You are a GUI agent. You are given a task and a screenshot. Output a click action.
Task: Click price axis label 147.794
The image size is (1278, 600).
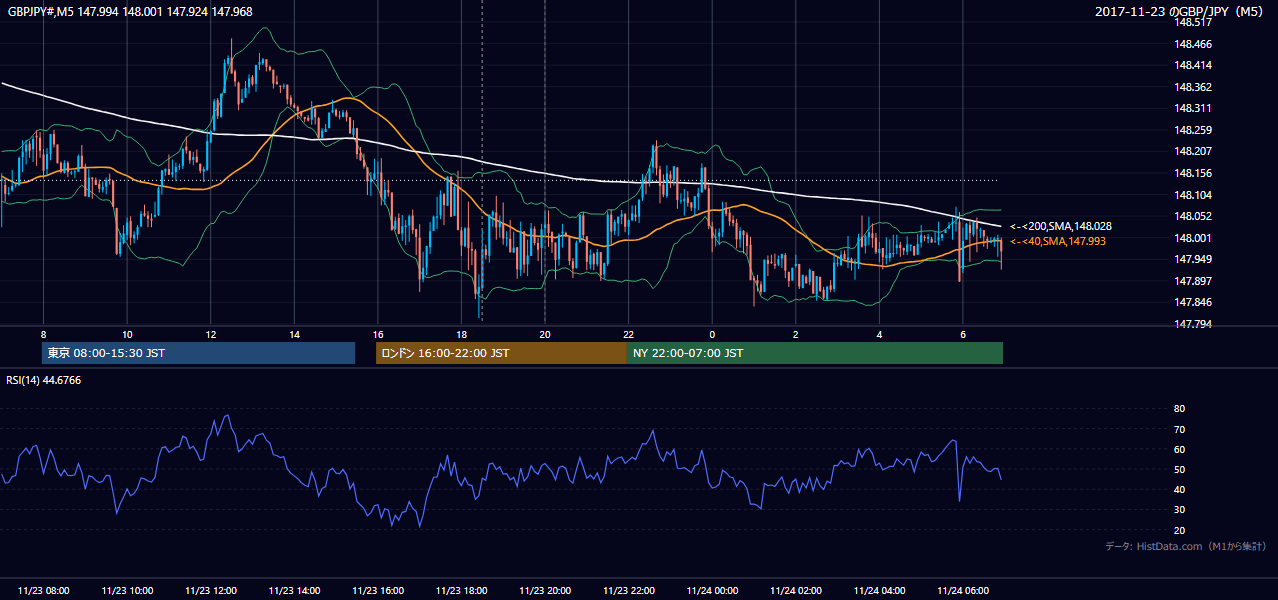1194,324
